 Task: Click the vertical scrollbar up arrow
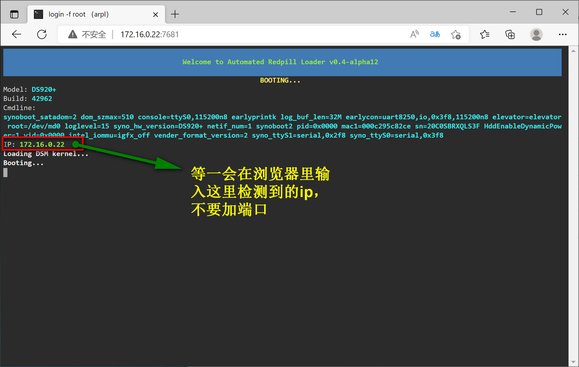tap(573, 50)
